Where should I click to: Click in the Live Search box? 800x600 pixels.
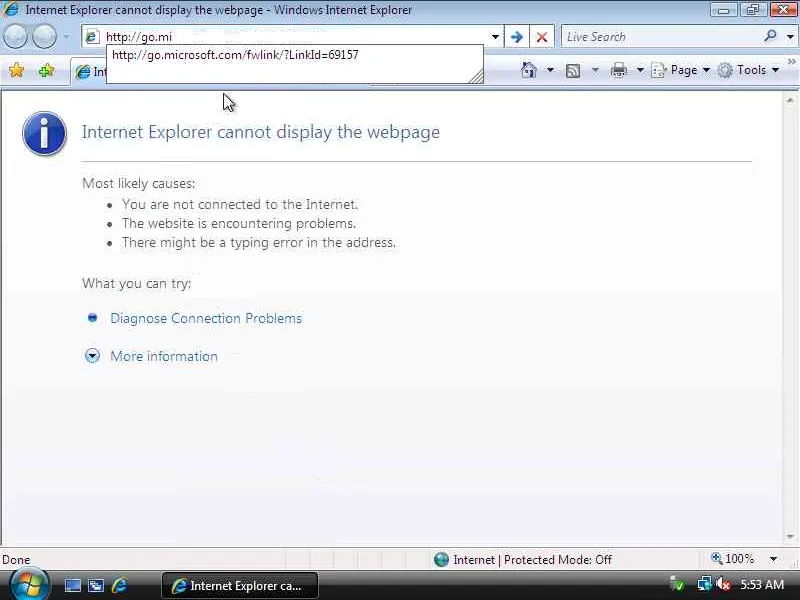coord(661,37)
